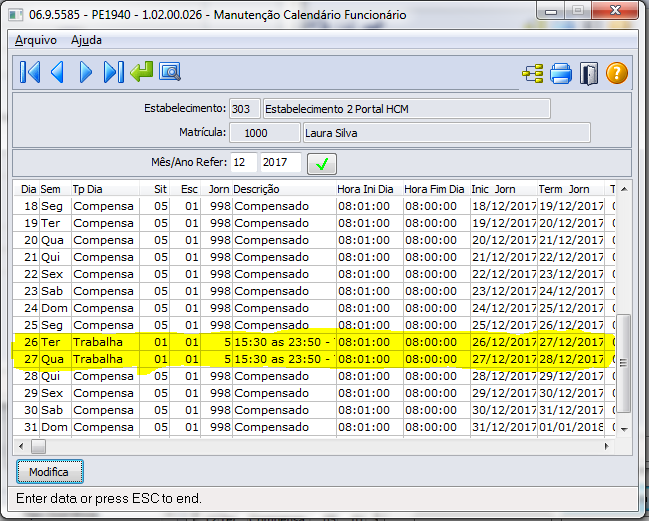Open the Arquivo menu

pyautogui.click(x=36, y=40)
